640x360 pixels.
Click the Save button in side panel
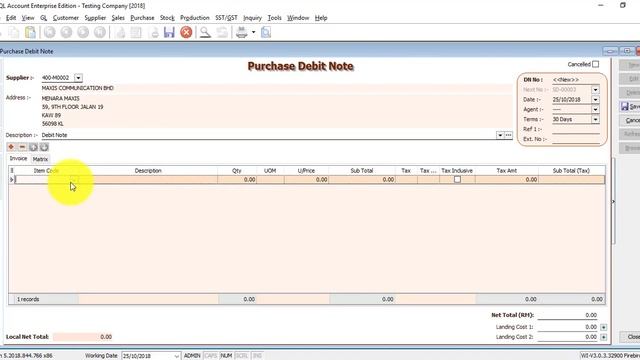pyautogui.click(x=630, y=107)
